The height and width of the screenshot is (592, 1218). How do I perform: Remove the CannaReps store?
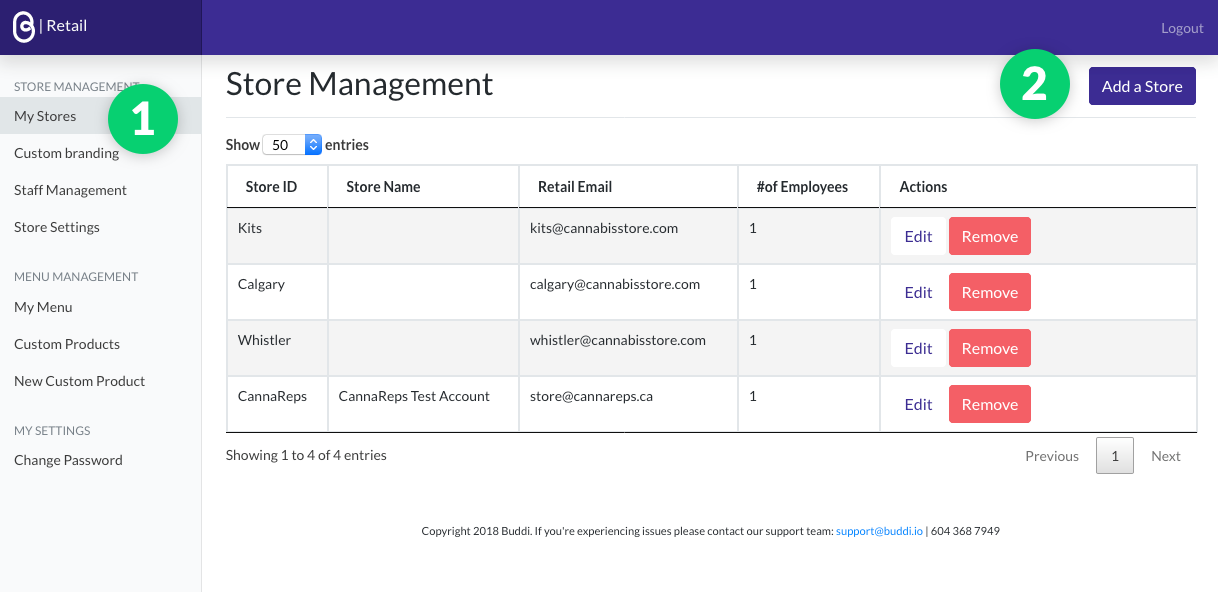tap(989, 405)
